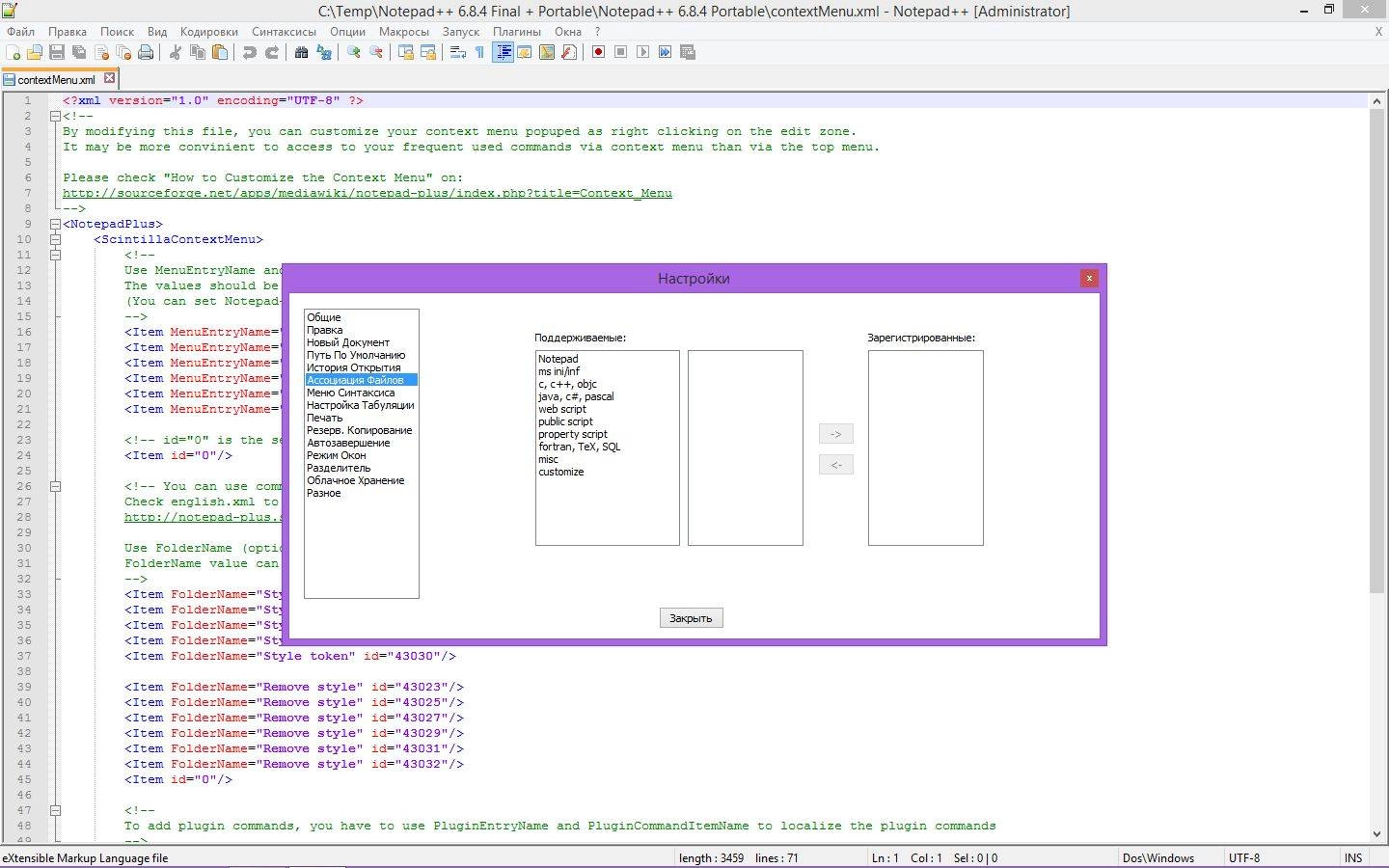
Task: Click the Close All toolbar icon
Action: tap(123, 52)
